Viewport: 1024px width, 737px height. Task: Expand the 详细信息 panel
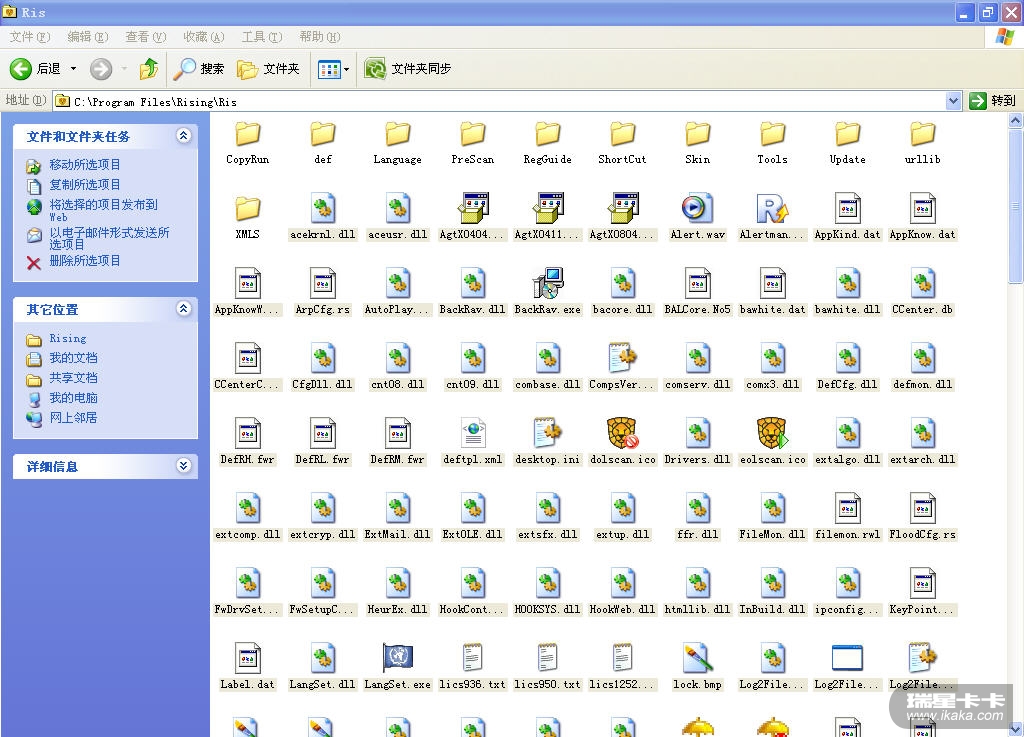pyautogui.click(x=183, y=466)
